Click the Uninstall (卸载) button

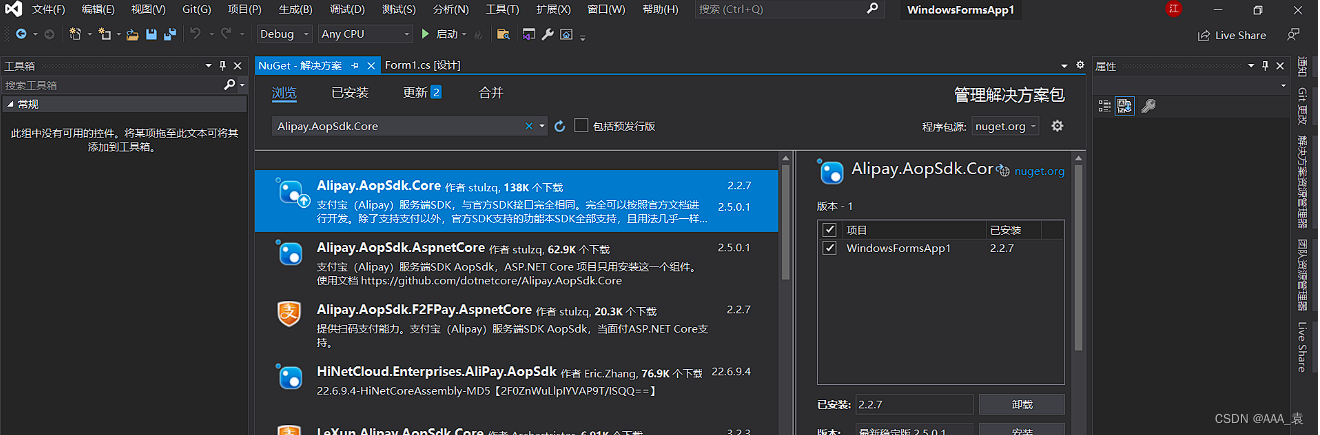point(1021,404)
